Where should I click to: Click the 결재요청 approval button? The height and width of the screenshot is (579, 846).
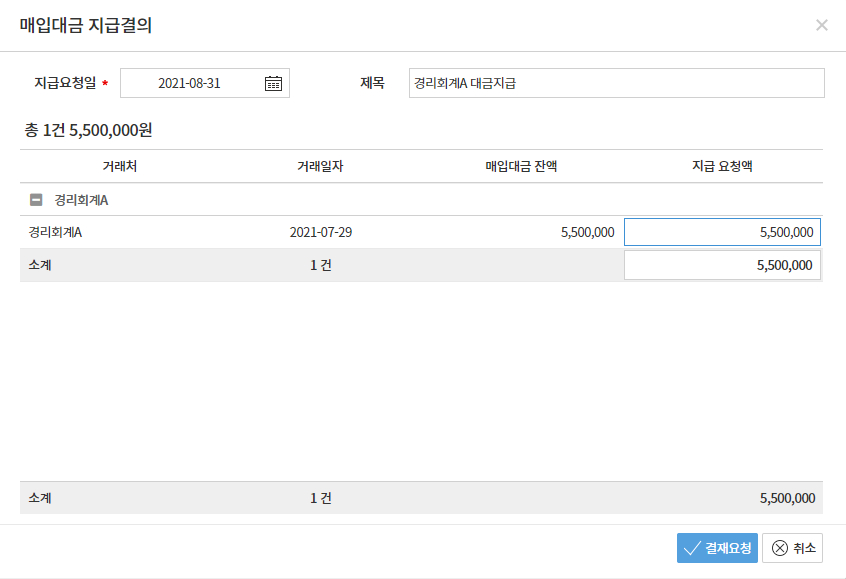point(717,548)
